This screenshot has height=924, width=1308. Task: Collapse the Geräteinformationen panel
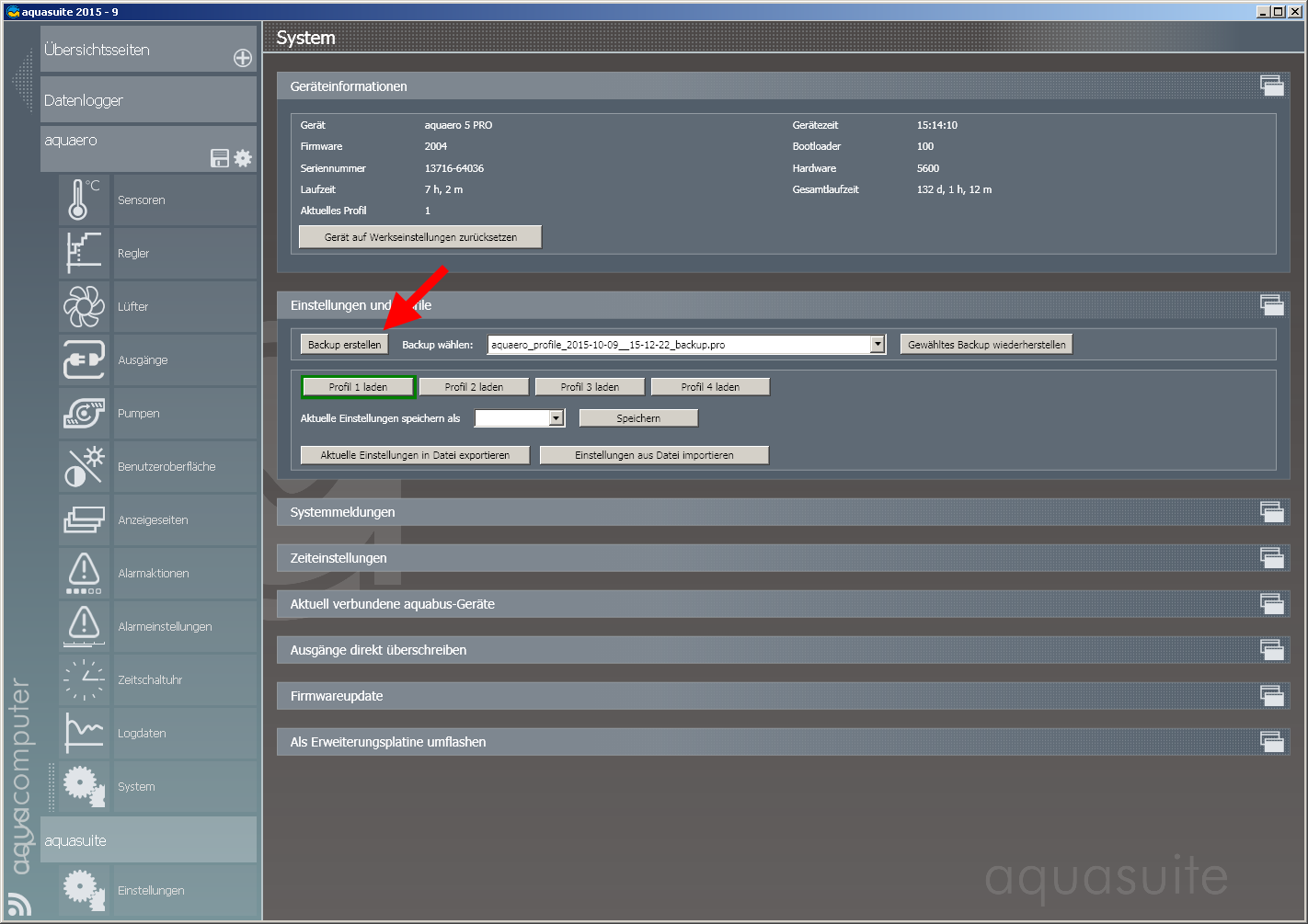tap(1272, 86)
